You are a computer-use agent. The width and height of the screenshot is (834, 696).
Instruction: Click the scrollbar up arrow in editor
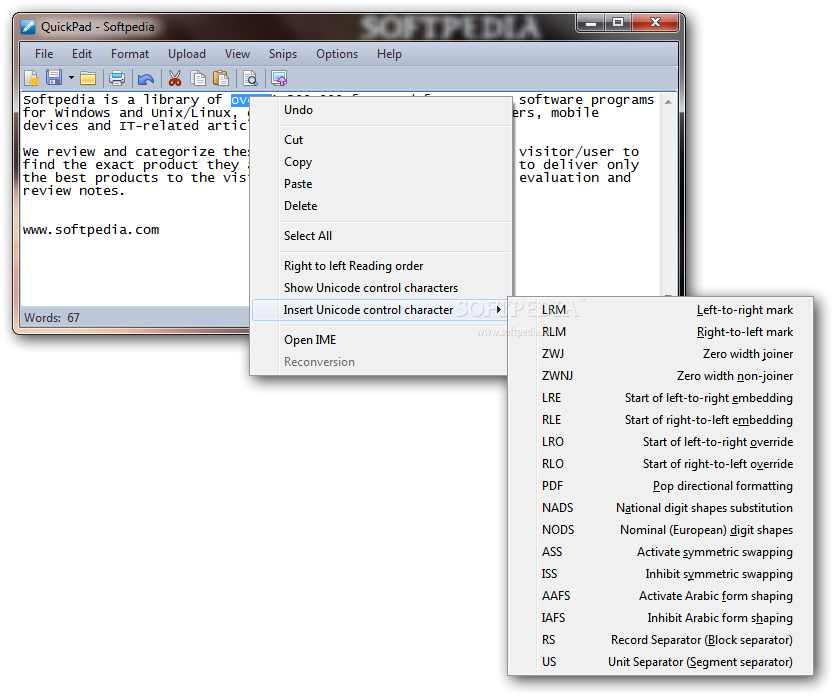click(669, 102)
